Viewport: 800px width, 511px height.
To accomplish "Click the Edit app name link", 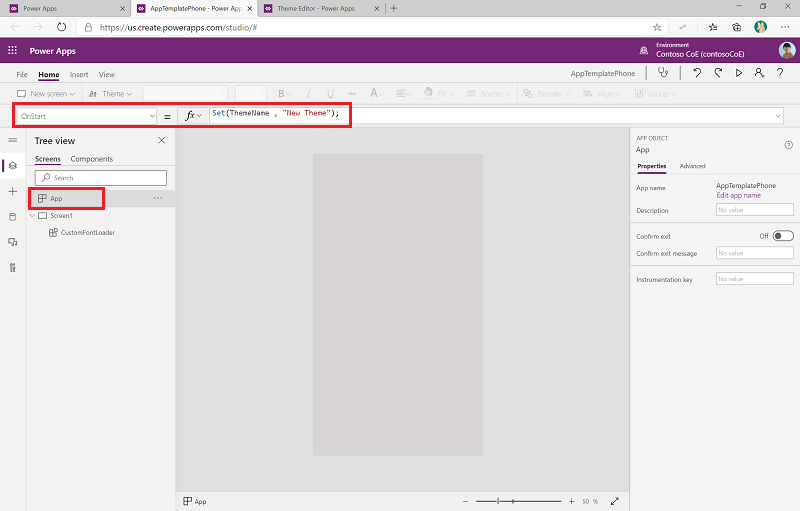I will coord(738,195).
